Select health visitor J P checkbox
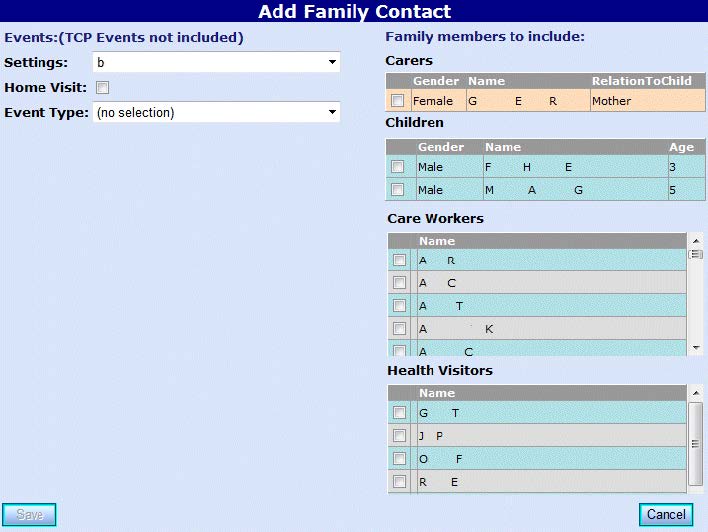The width and height of the screenshot is (708, 532). tap(400, 436)
